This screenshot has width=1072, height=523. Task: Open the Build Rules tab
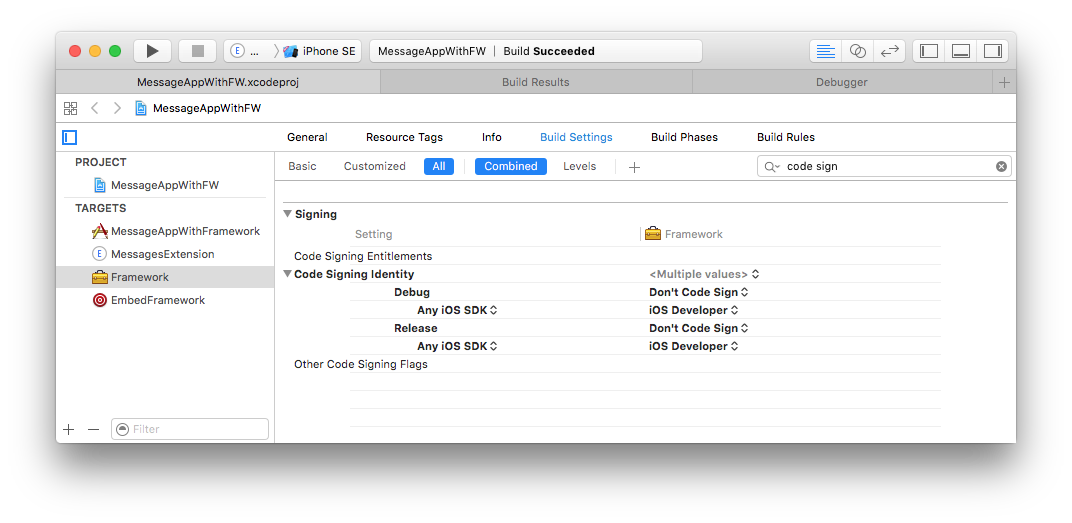[786, 137]
